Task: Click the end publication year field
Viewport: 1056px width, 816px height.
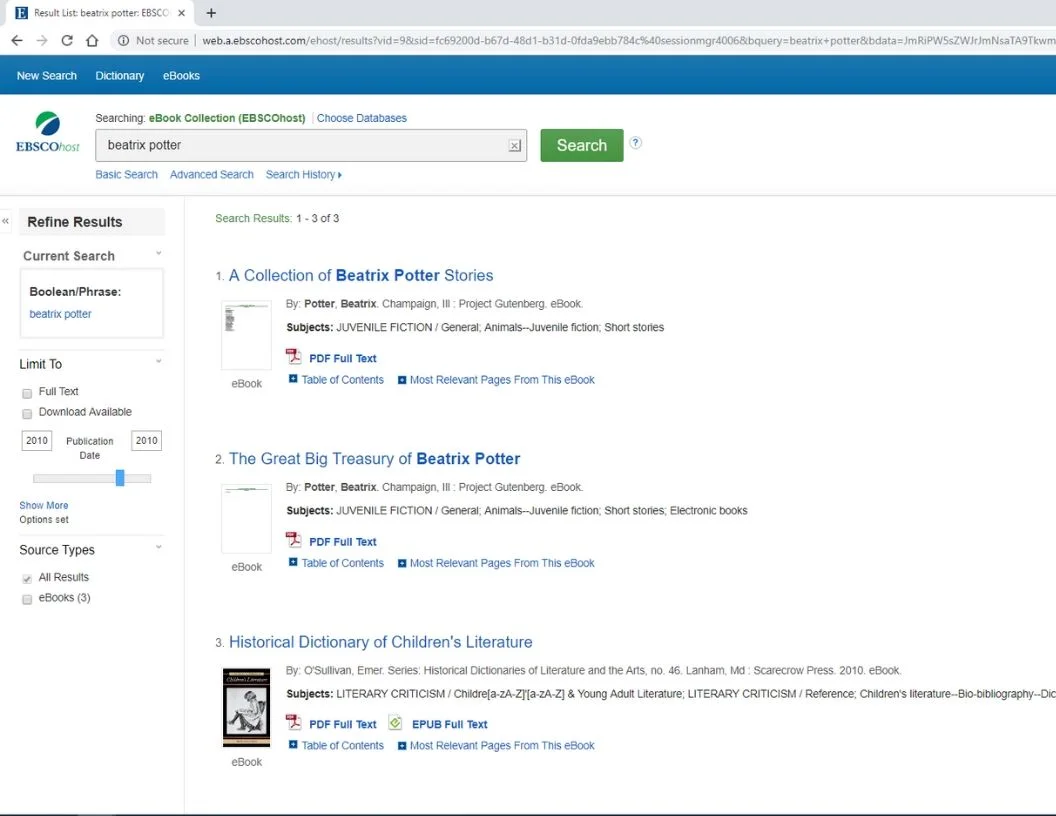Action: [x=146, y=440]
